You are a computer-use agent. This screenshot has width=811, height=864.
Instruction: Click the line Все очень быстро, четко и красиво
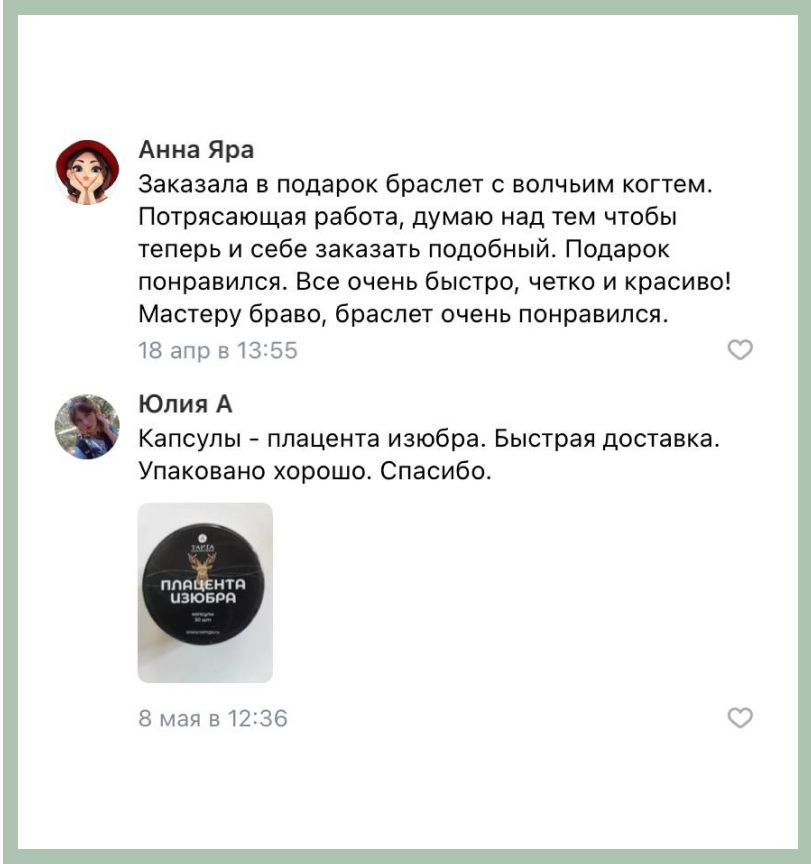click(x=513, y=282)
